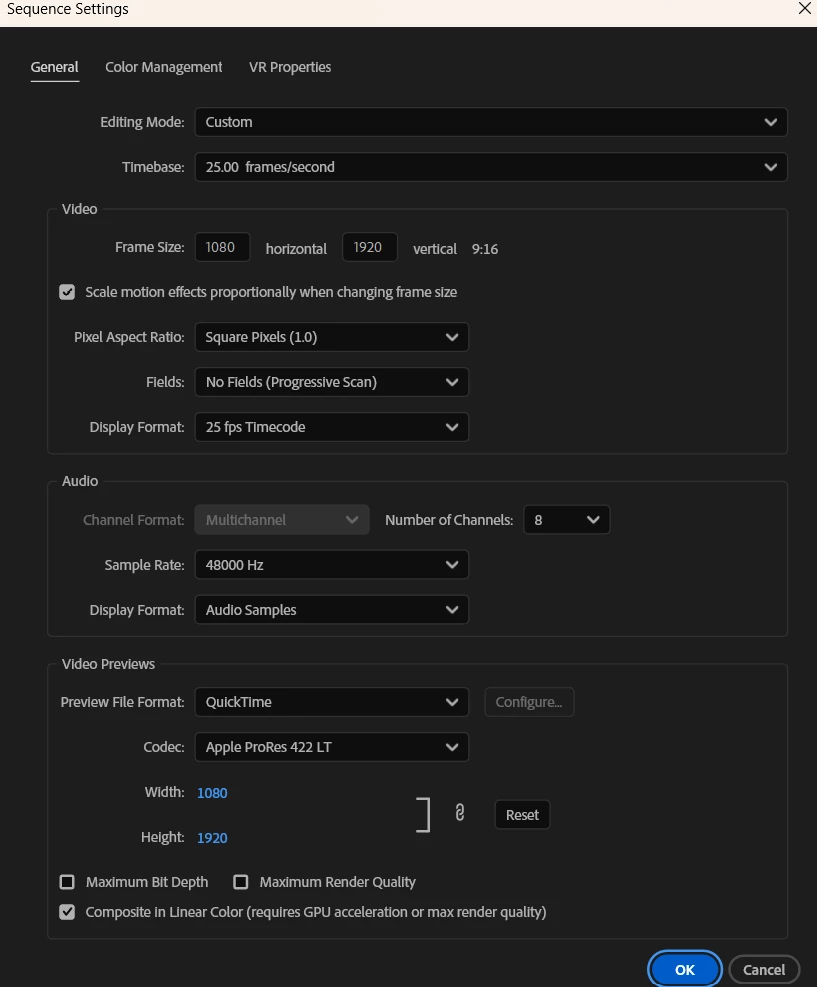Click the Reset button for preview size
817x987 pixels.
[522, 815]
